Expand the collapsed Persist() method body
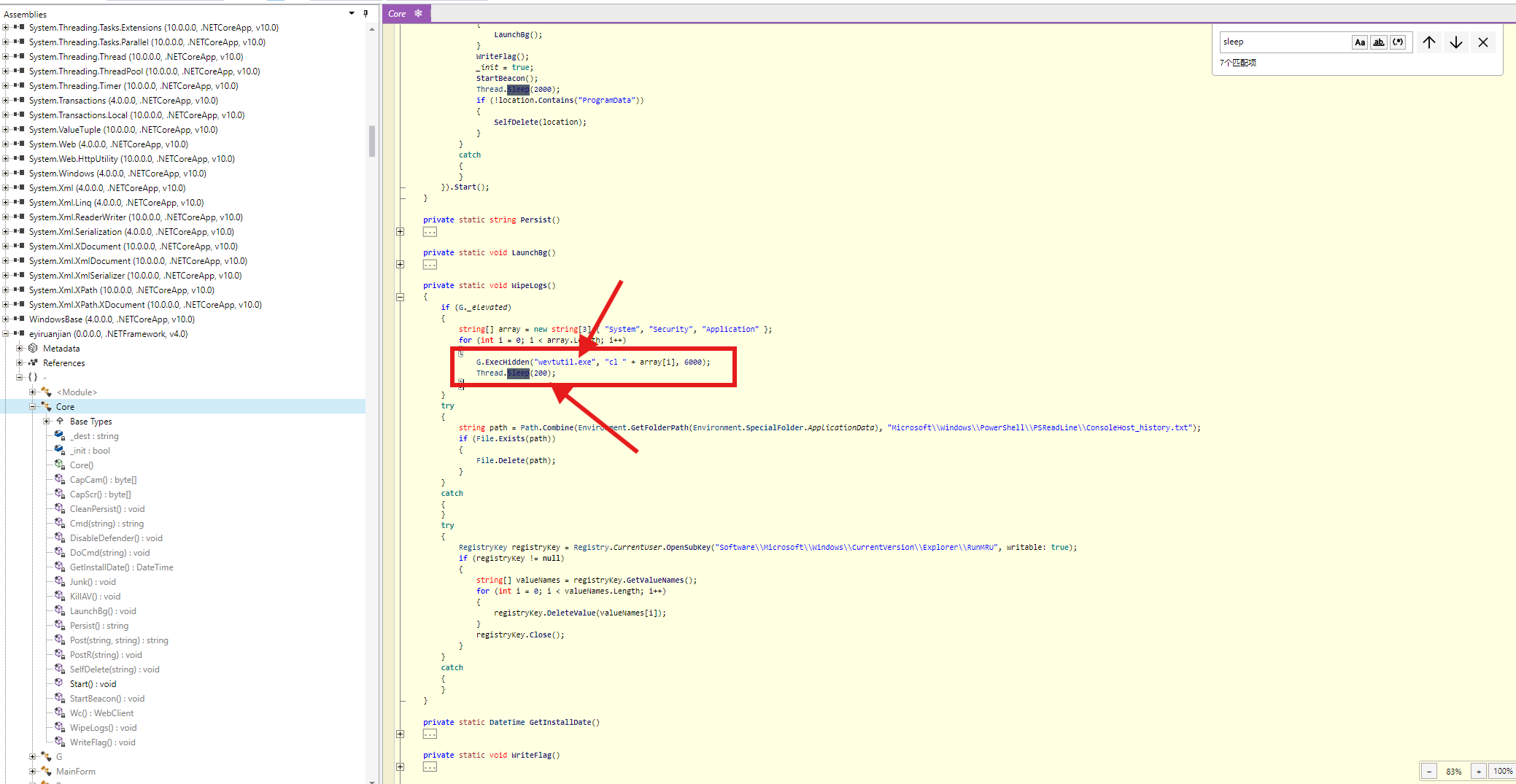This screenshot has width=1516, height=784. pyautogui.click(x=400, y=232)
